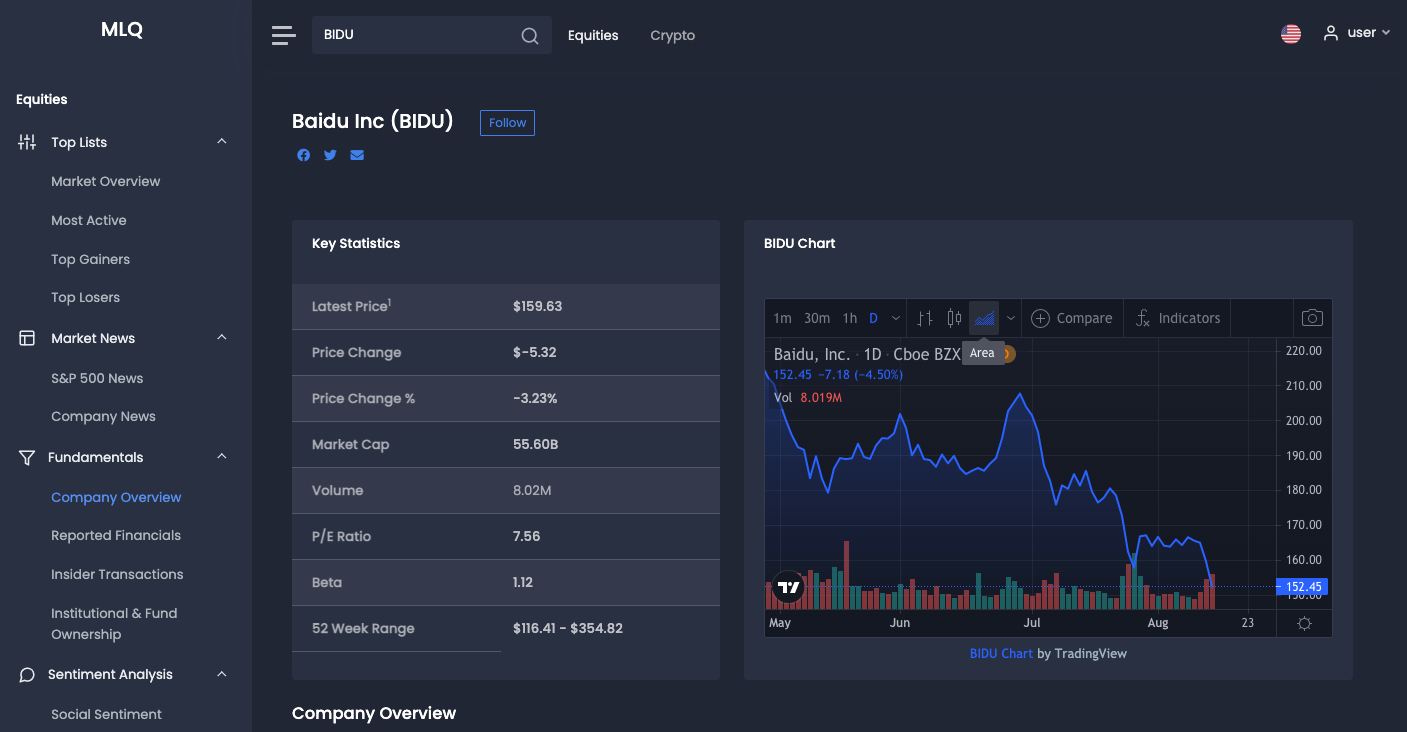Set chart interval to 1h
Screen dimensions: 1407x732
(x=850, y=318)
